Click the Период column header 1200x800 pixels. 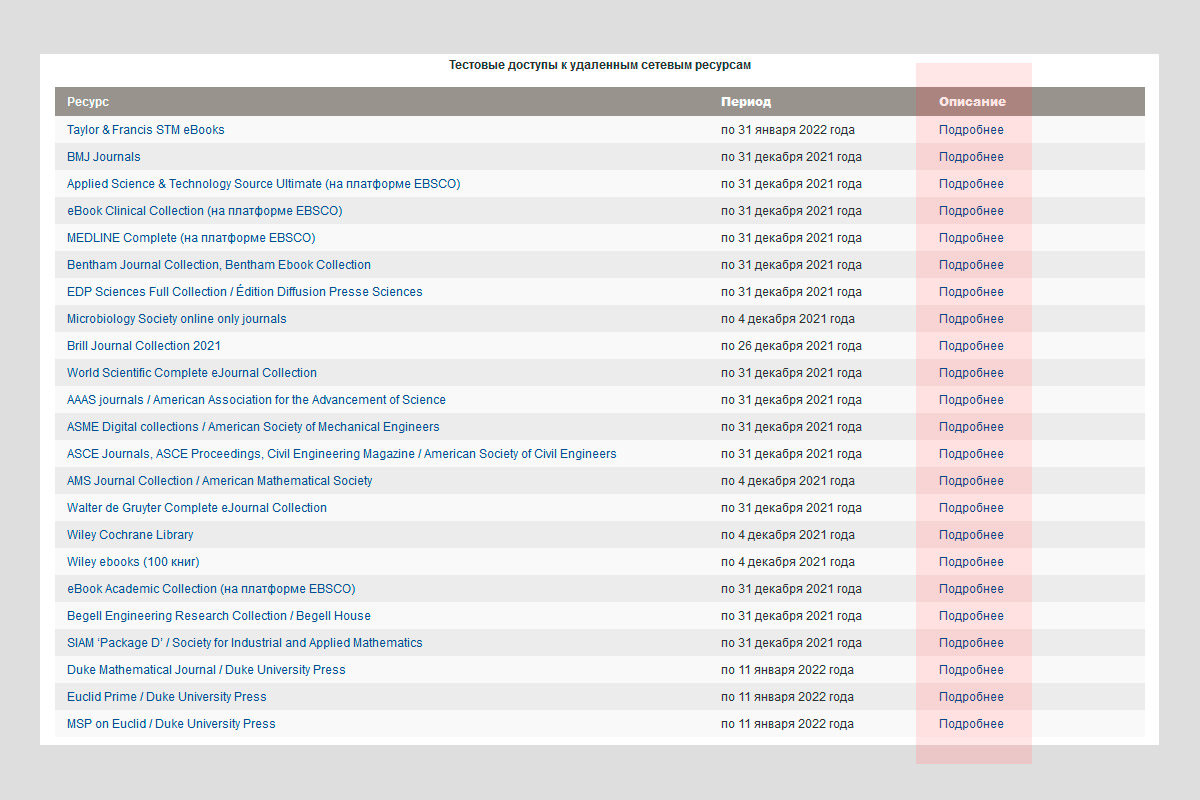click(x=746, y=102)
